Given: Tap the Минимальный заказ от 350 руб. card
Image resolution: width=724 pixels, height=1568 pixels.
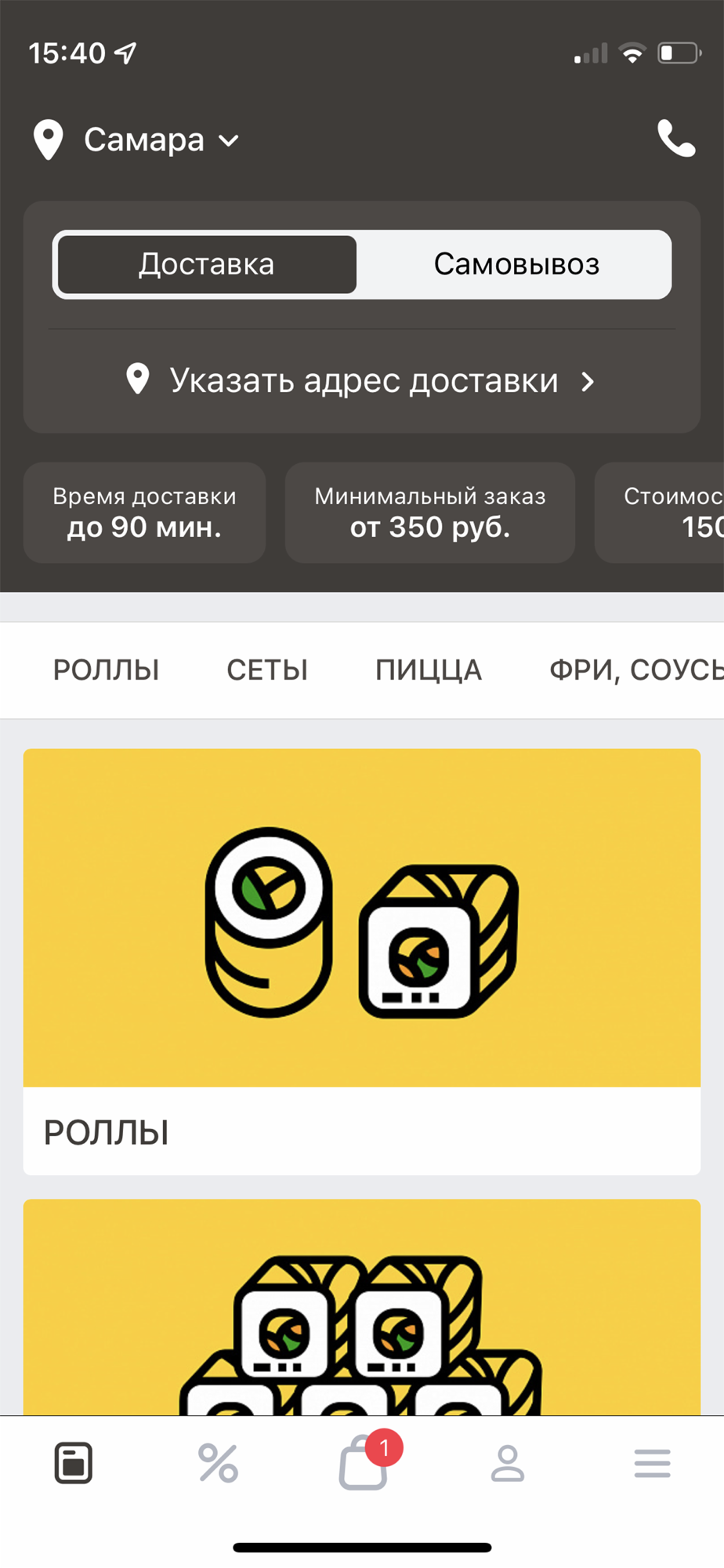Looking at the screenshot, I should point(430,512).
